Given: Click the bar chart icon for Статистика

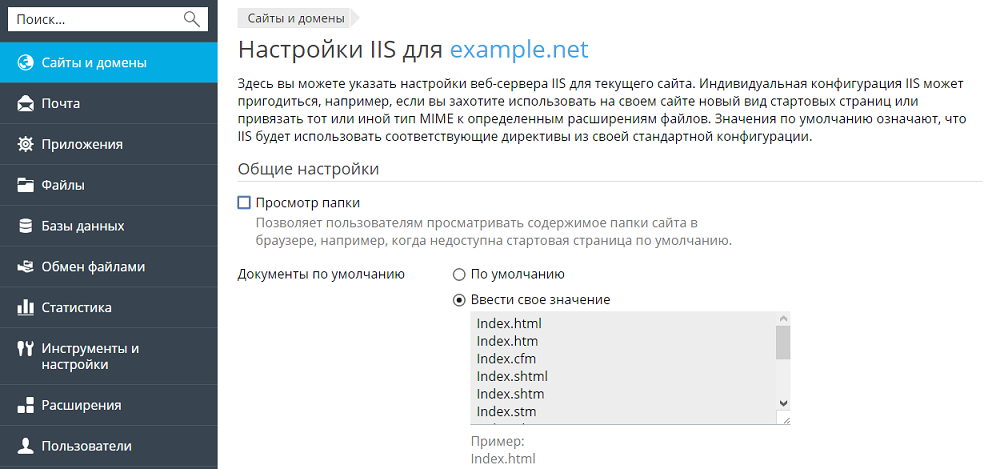Looking at the screenshot, I should click(26, 307).
